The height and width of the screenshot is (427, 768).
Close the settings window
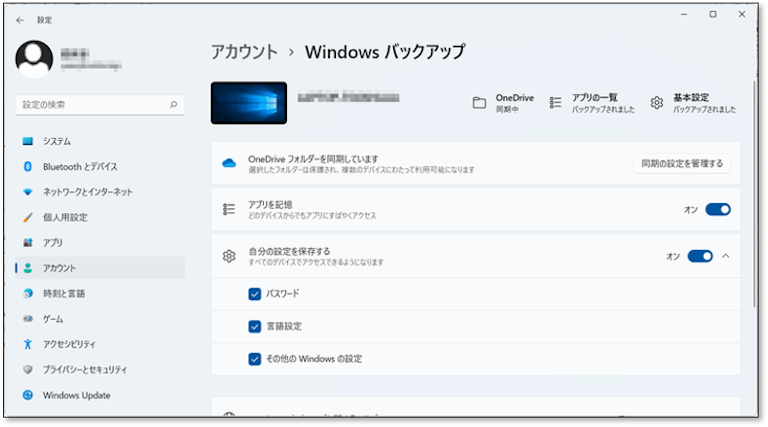[742, 15]
